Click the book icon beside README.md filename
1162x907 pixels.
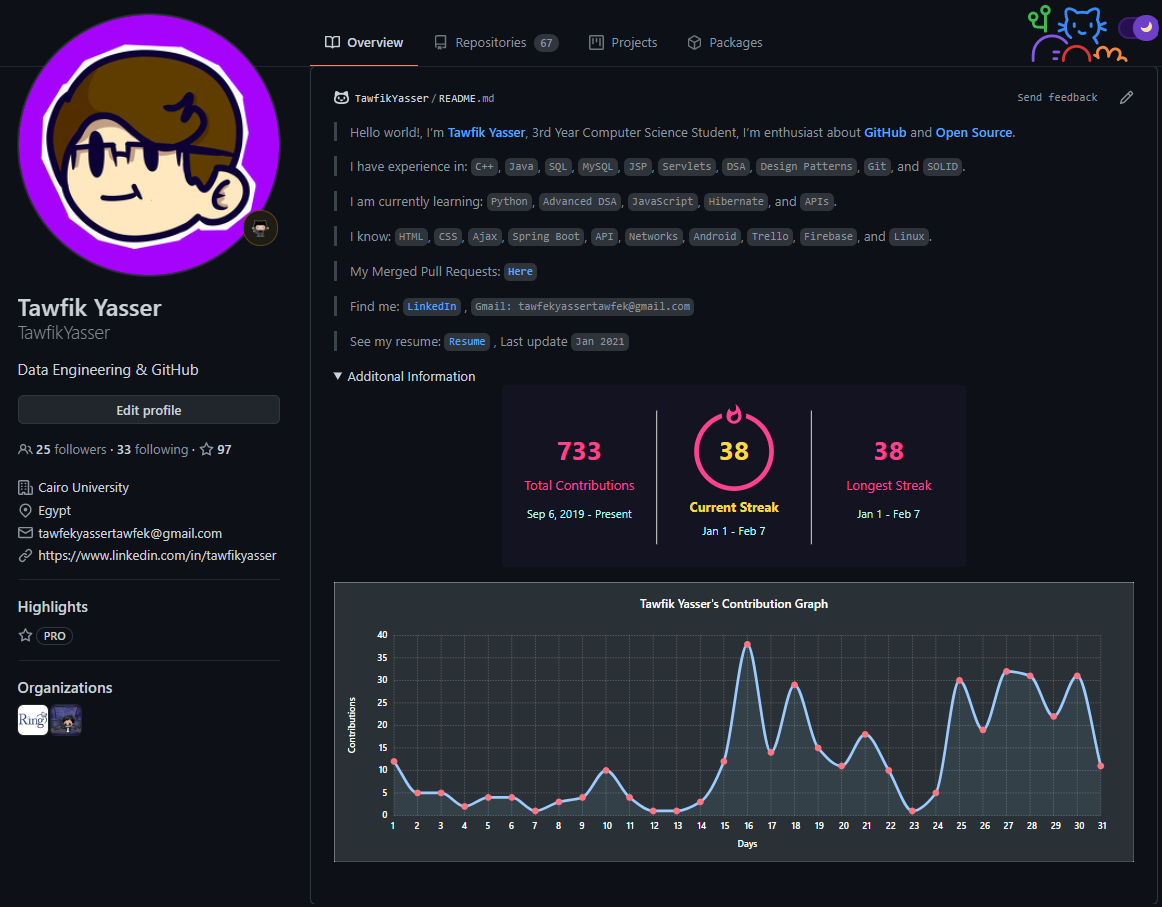point(340,97)
